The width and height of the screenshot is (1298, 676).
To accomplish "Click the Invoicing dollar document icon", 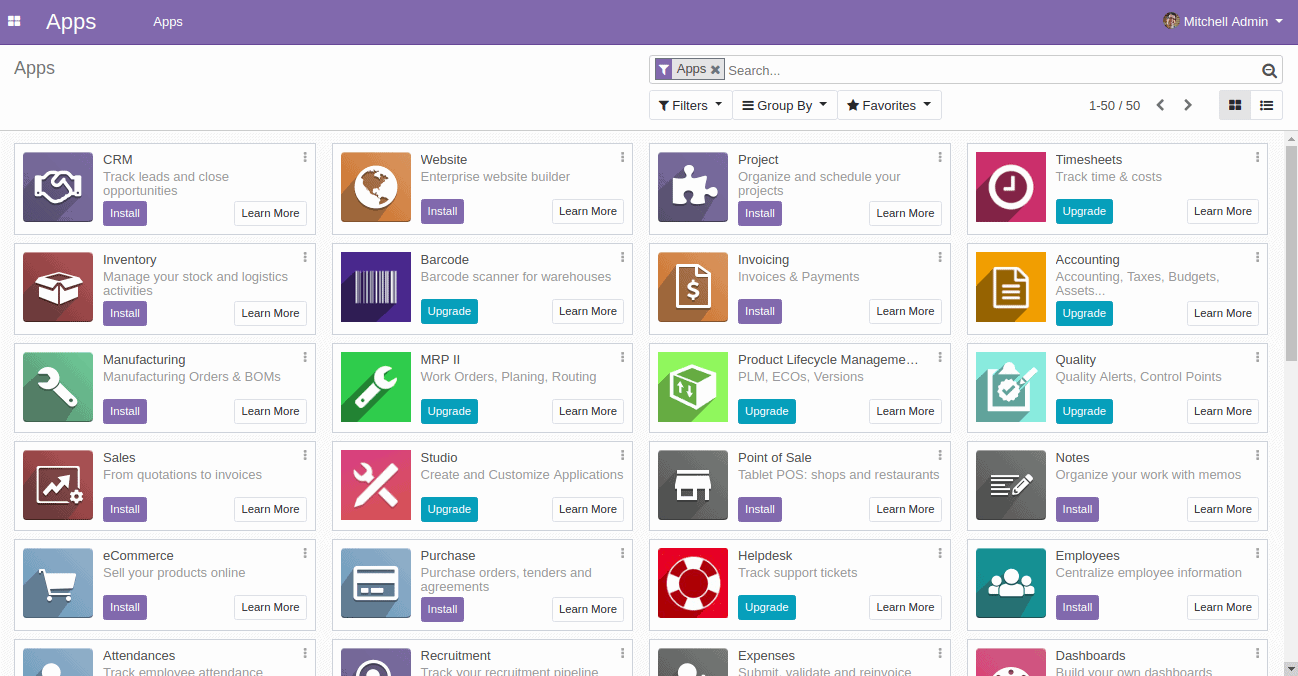I will tap(692, 287).
